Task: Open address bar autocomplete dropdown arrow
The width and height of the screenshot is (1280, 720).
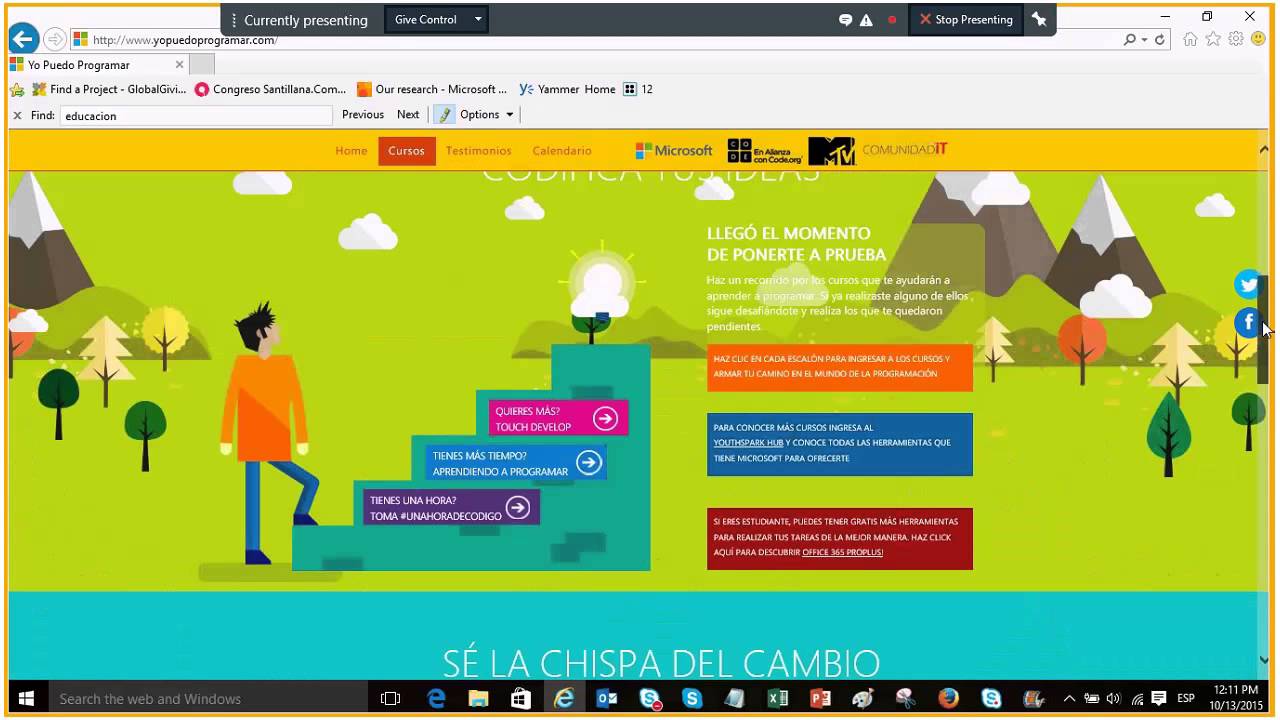Action: (x=1145, y=40)
